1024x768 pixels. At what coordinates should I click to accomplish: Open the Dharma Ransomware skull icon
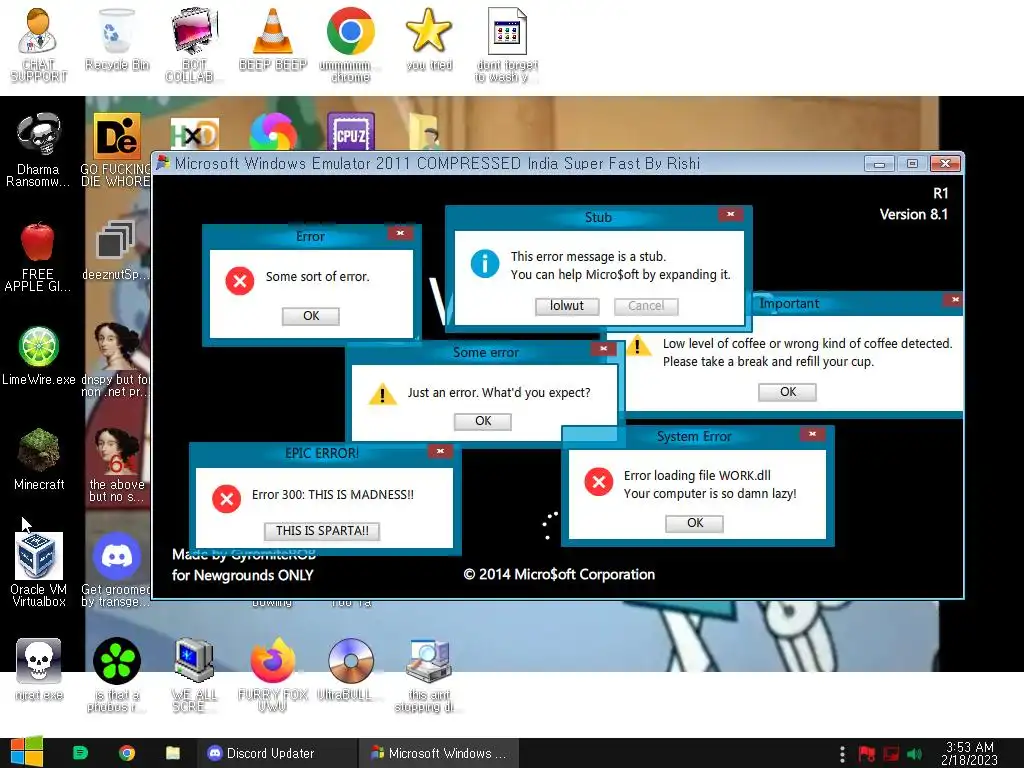click(x=38, y=149)
